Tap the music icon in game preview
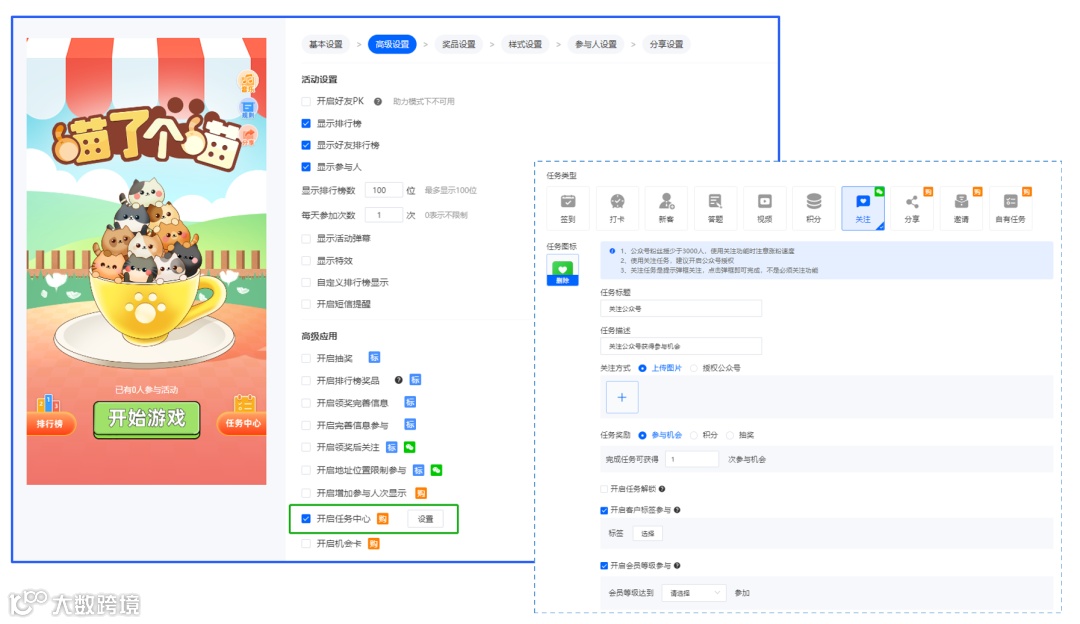The height and width of the screenshot is (624, 1080). [x=247, y=83]
